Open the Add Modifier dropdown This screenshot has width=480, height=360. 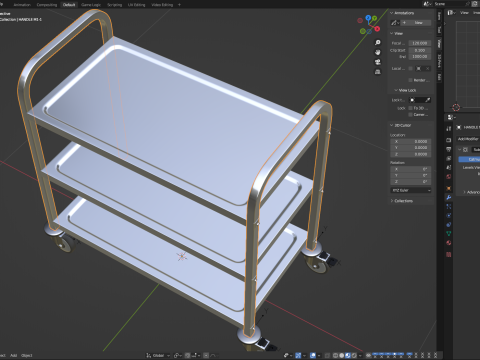468,139
